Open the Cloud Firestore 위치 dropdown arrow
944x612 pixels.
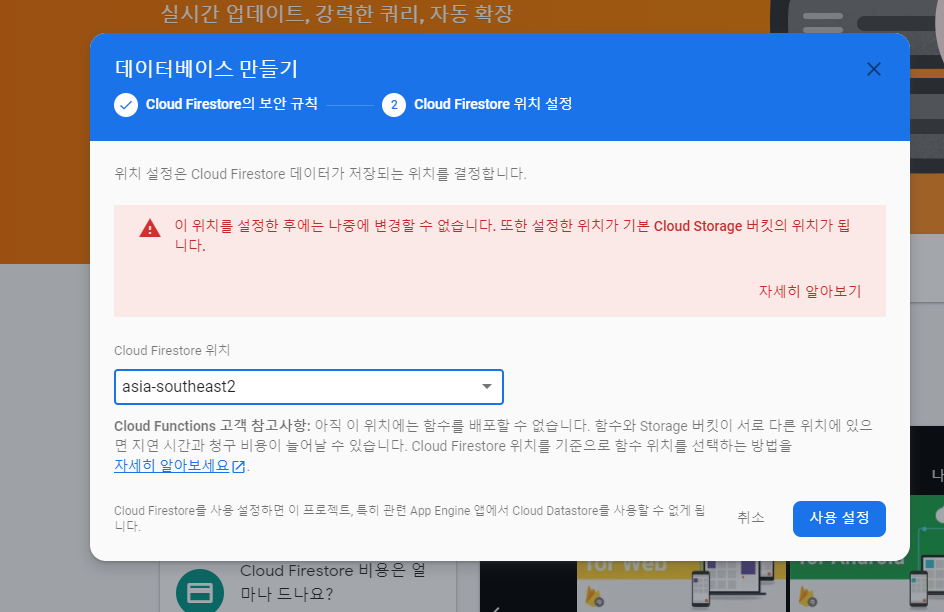tap(486, 386)
